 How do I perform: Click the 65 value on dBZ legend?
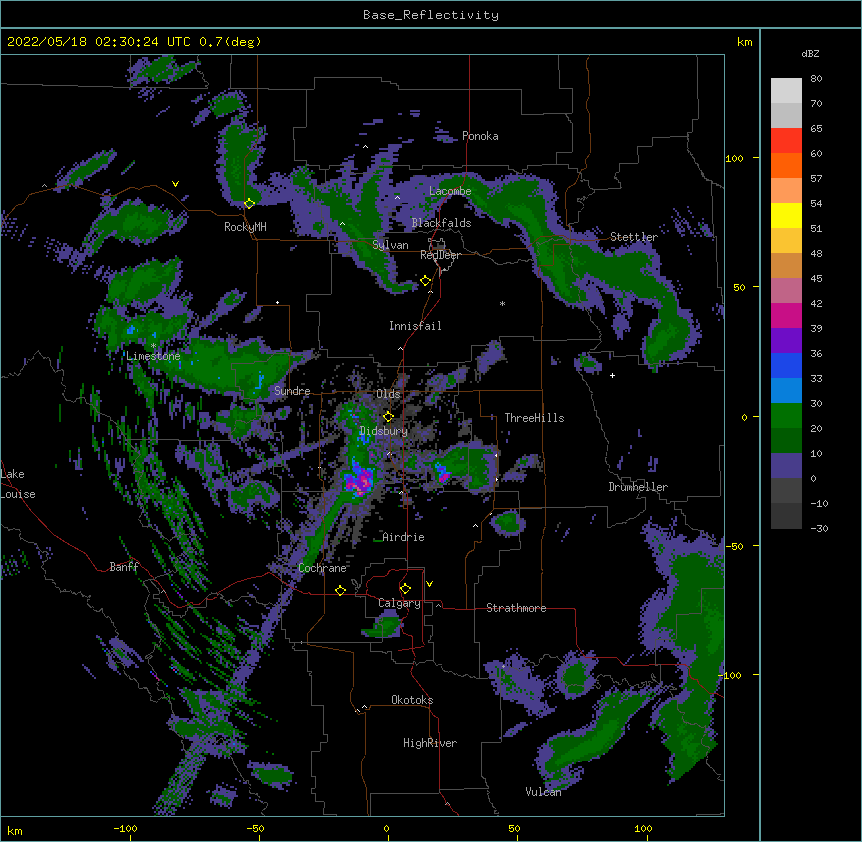(x=816, y=129)
